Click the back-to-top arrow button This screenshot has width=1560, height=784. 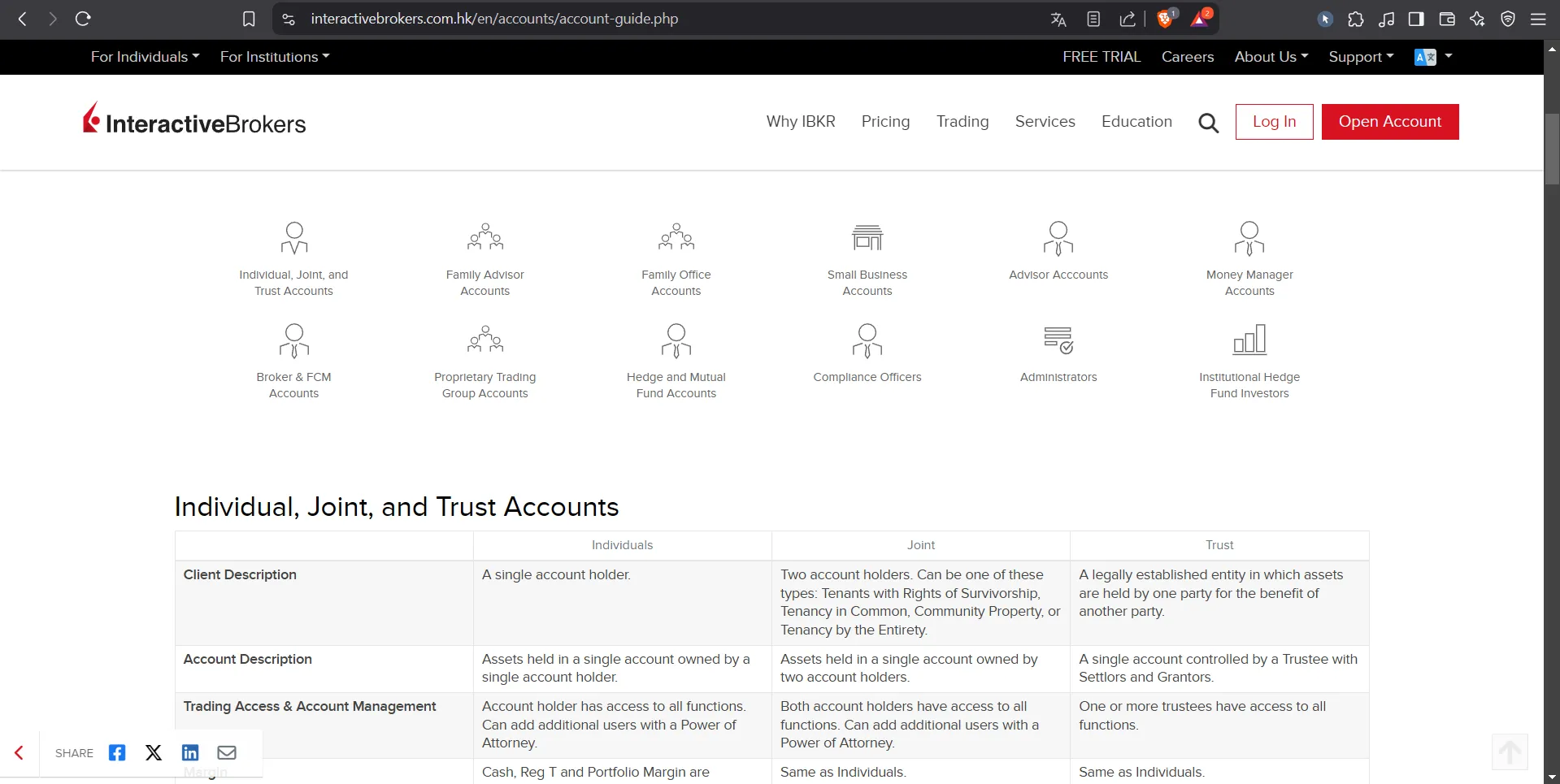[x=1510, y=752]
